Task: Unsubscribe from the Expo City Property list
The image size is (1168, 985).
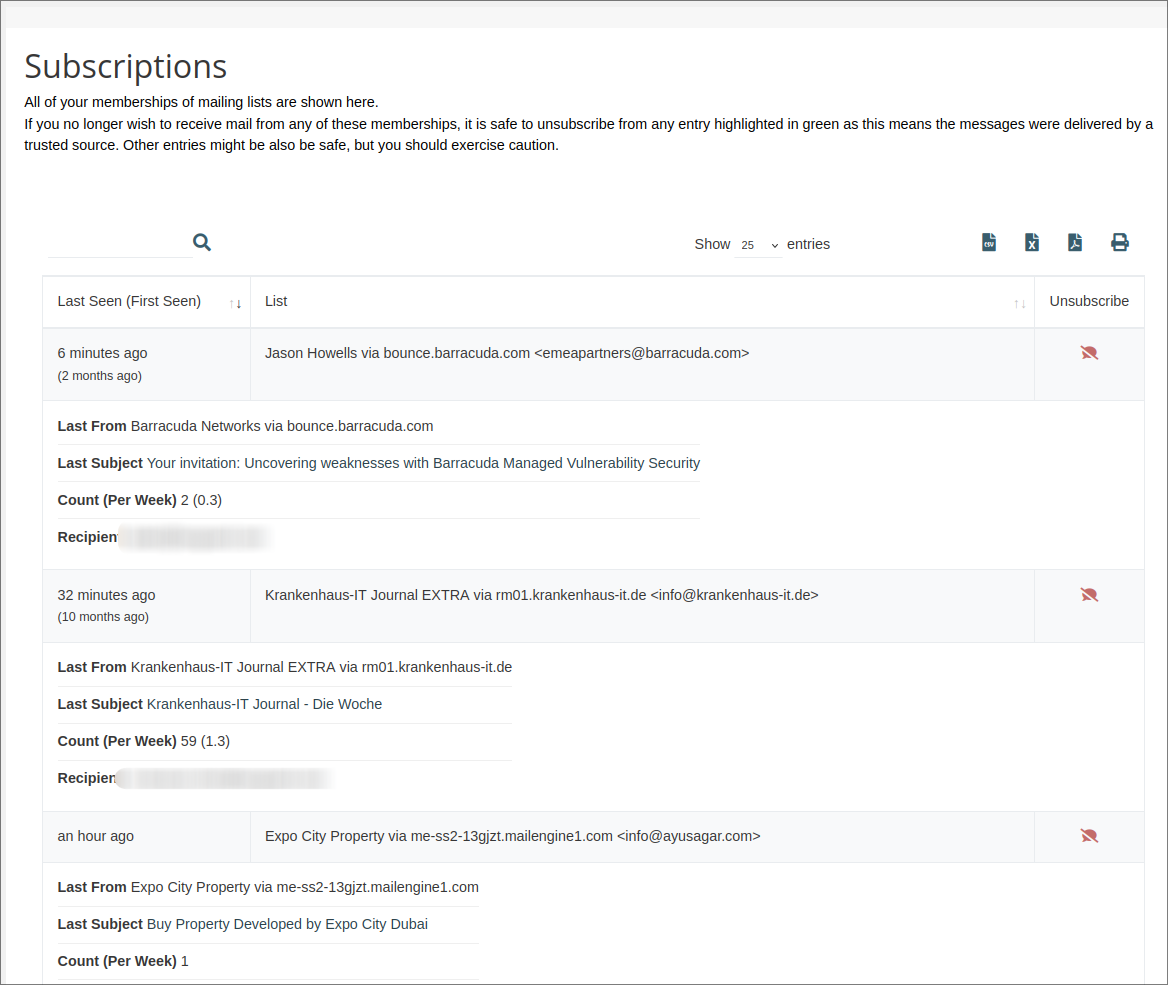Action: coord(1089,835)
